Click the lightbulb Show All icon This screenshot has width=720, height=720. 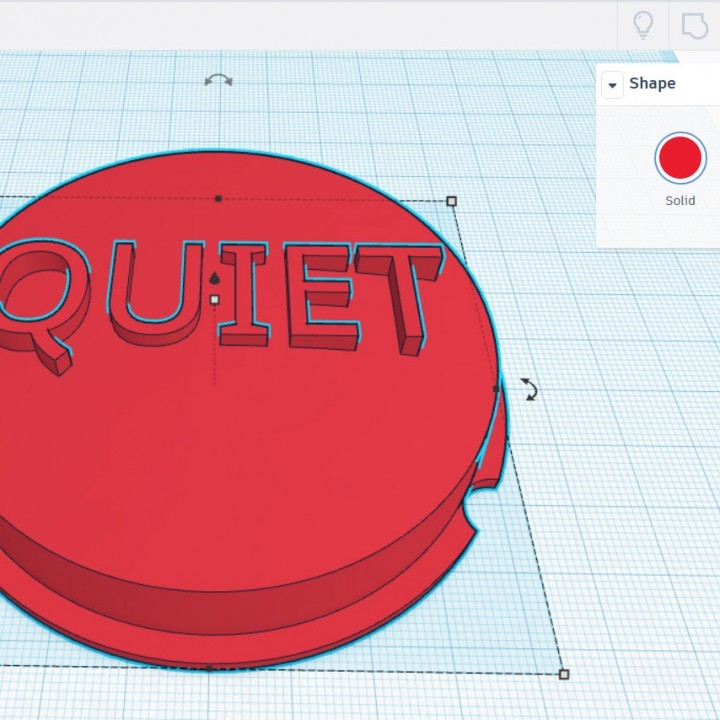click(x=643, y=24)
